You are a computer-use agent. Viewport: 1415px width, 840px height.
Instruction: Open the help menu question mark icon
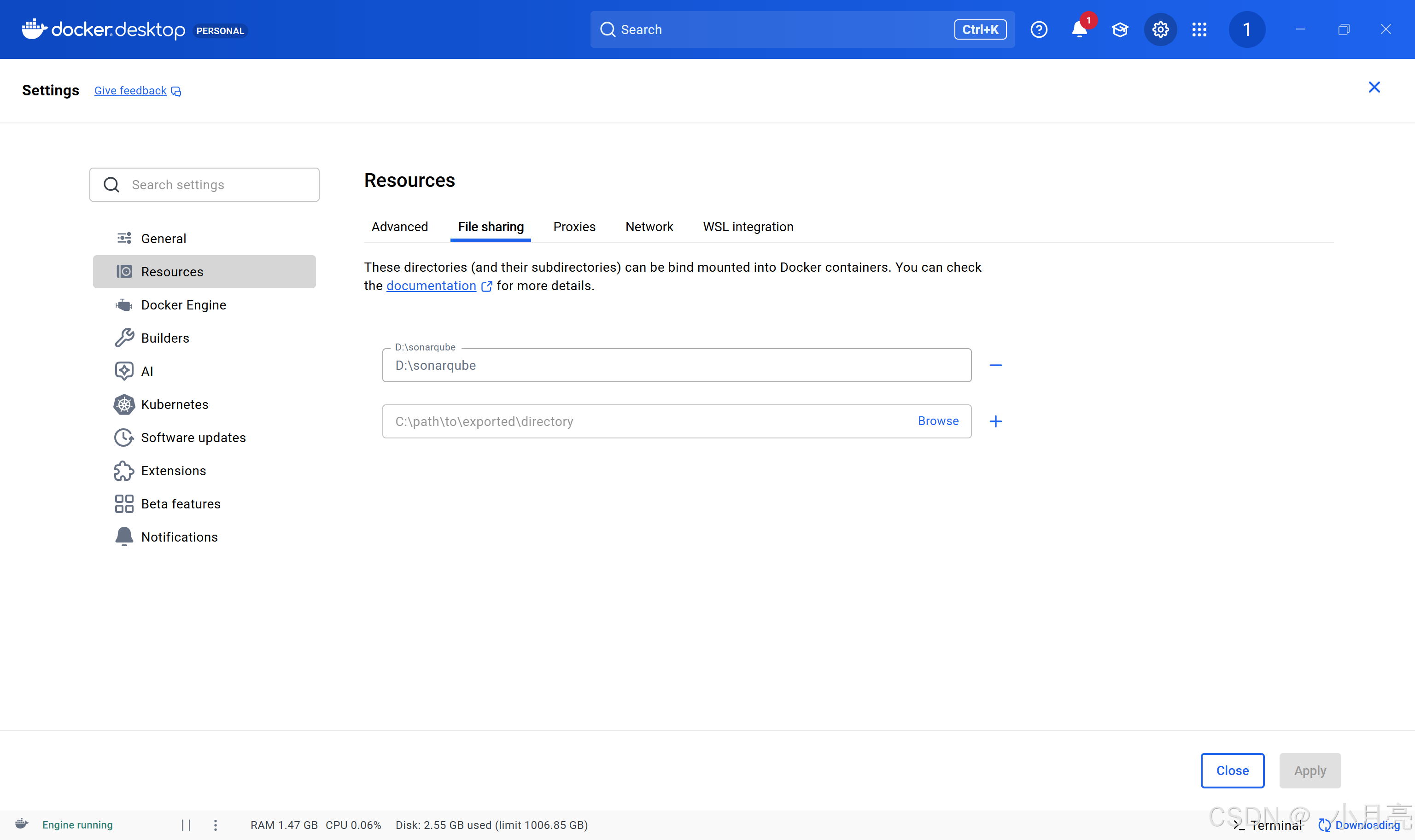[x=1039, y=29]
